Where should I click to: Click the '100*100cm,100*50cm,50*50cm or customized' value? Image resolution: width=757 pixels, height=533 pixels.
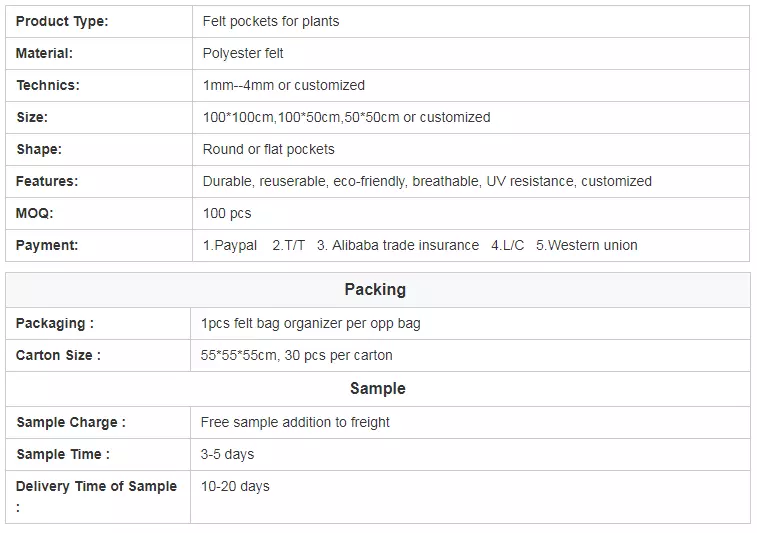point(346,117)
